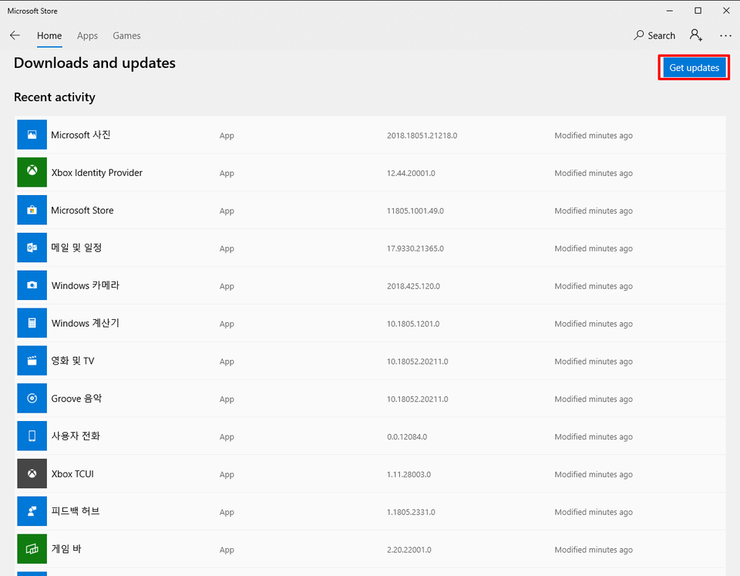The image size is (740, 576).
Task: Click the App type label for Groove 음악
Action: coord(227,399)
